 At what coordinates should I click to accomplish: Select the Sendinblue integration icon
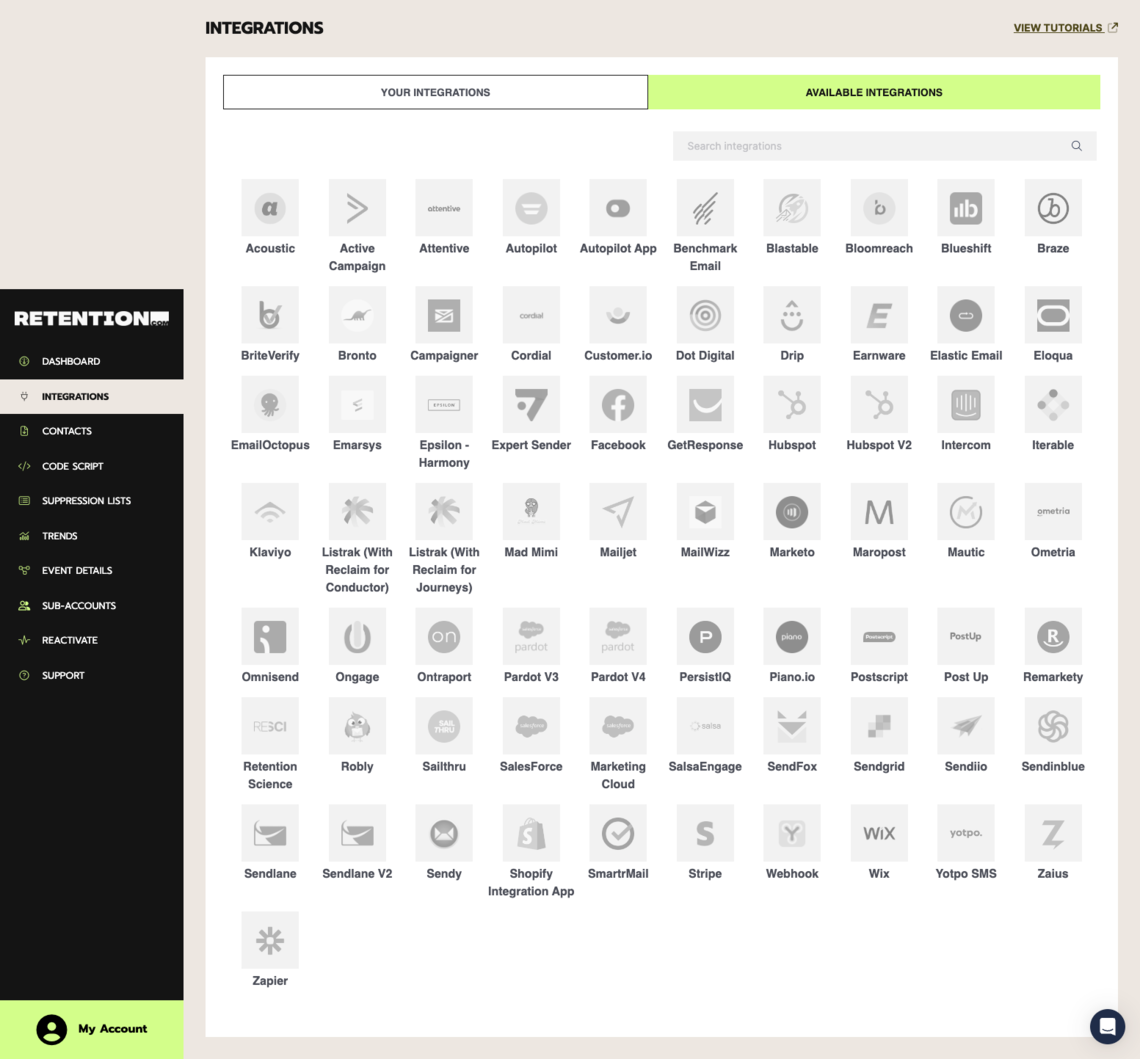click(1053, 725)
